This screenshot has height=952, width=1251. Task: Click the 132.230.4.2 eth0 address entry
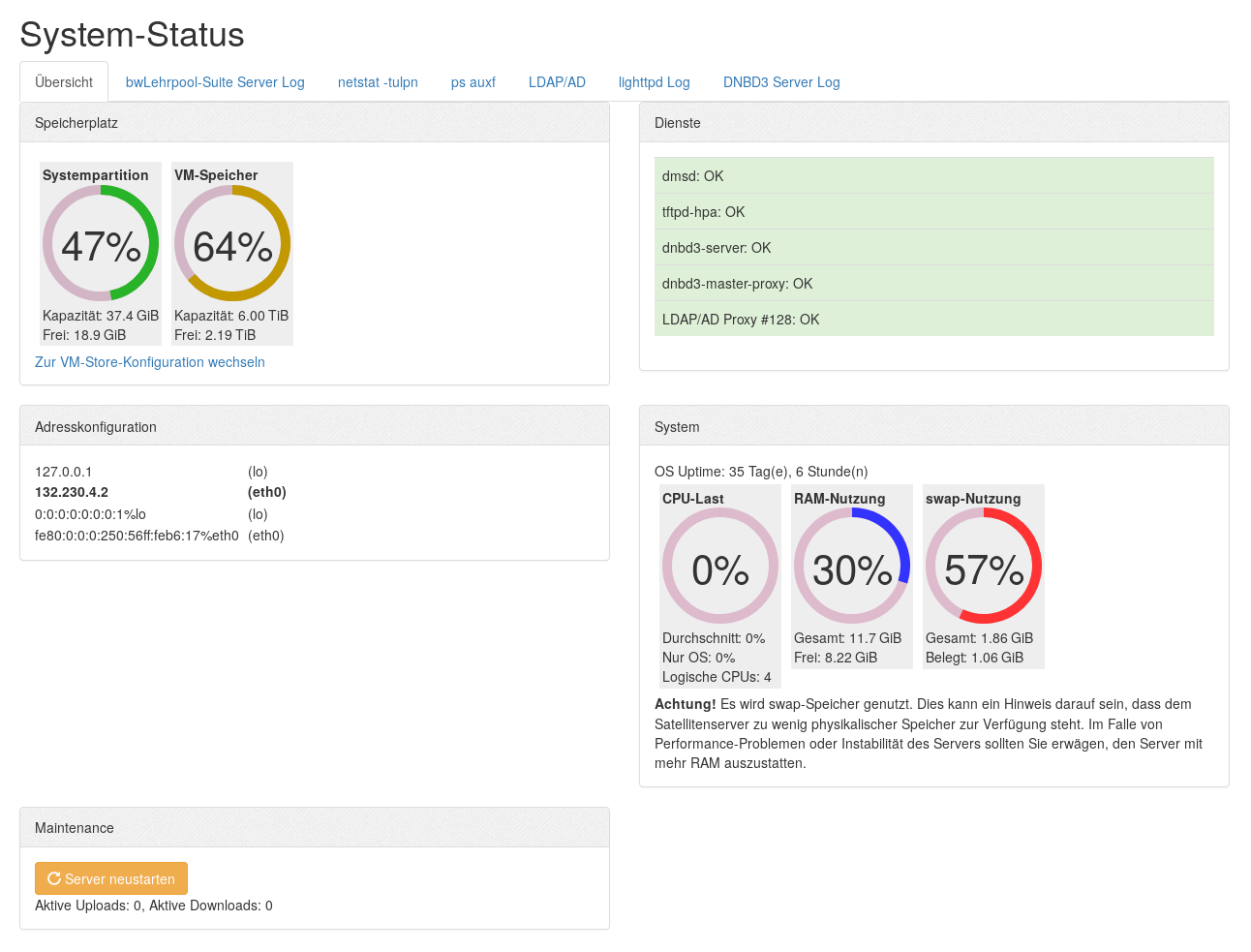(72, 492)
